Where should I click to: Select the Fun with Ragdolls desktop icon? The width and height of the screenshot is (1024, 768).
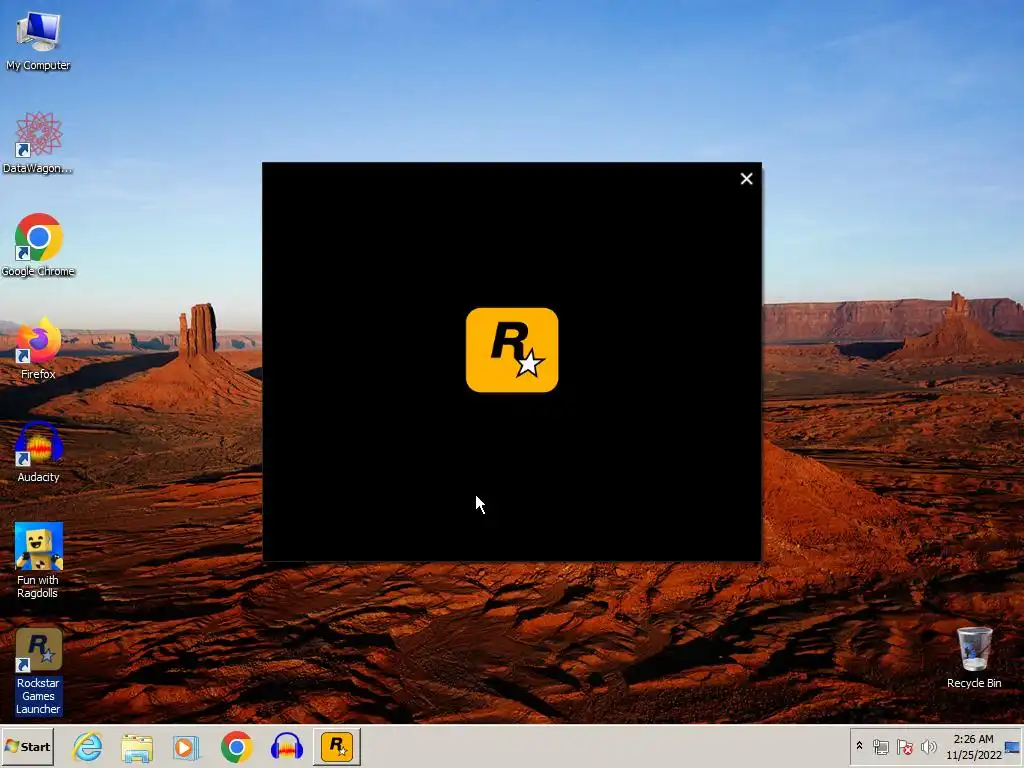(x=38, y=560)
